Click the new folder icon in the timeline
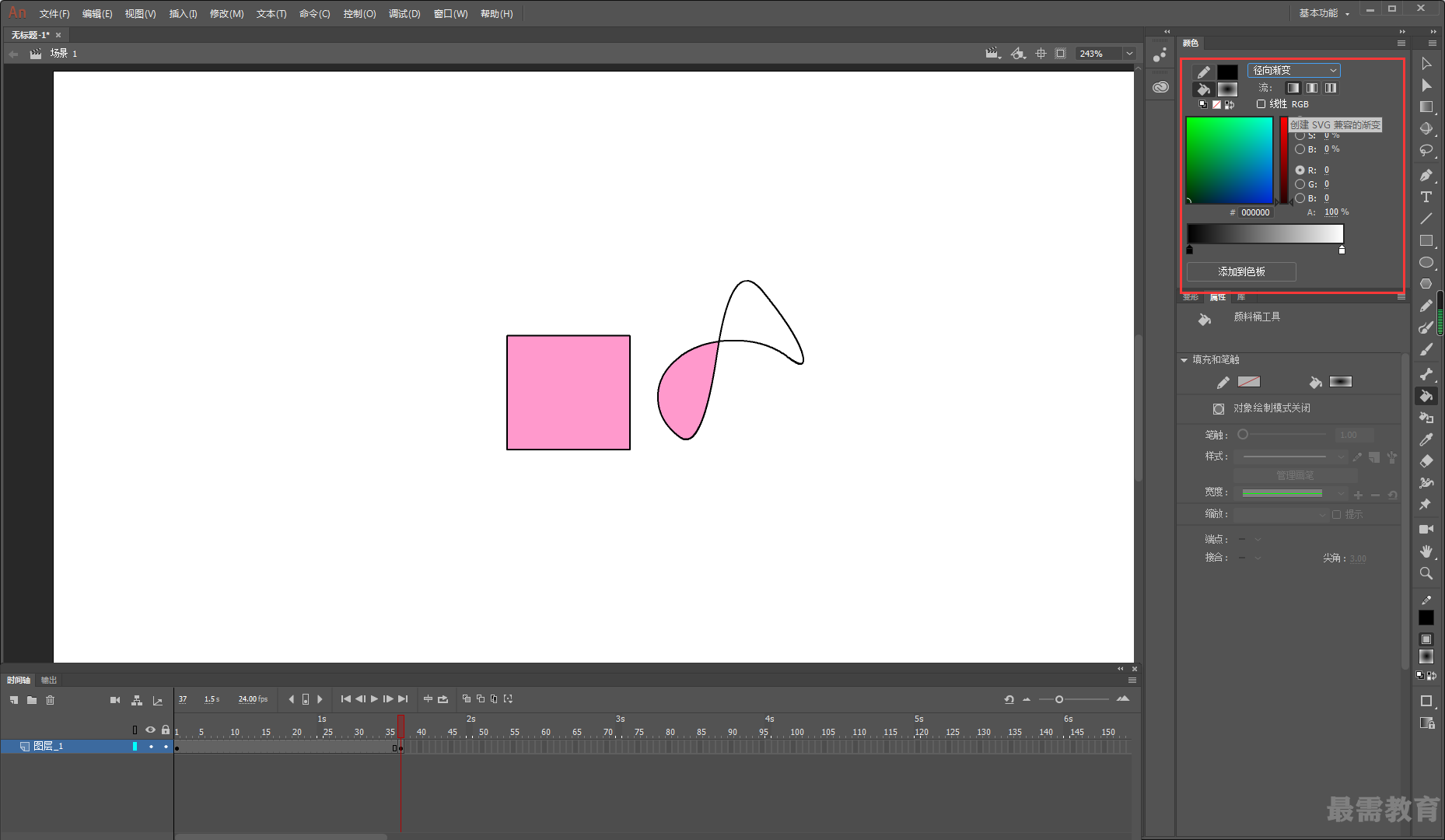The width and height of the screenshot is (1445, 840). (32, 700)
